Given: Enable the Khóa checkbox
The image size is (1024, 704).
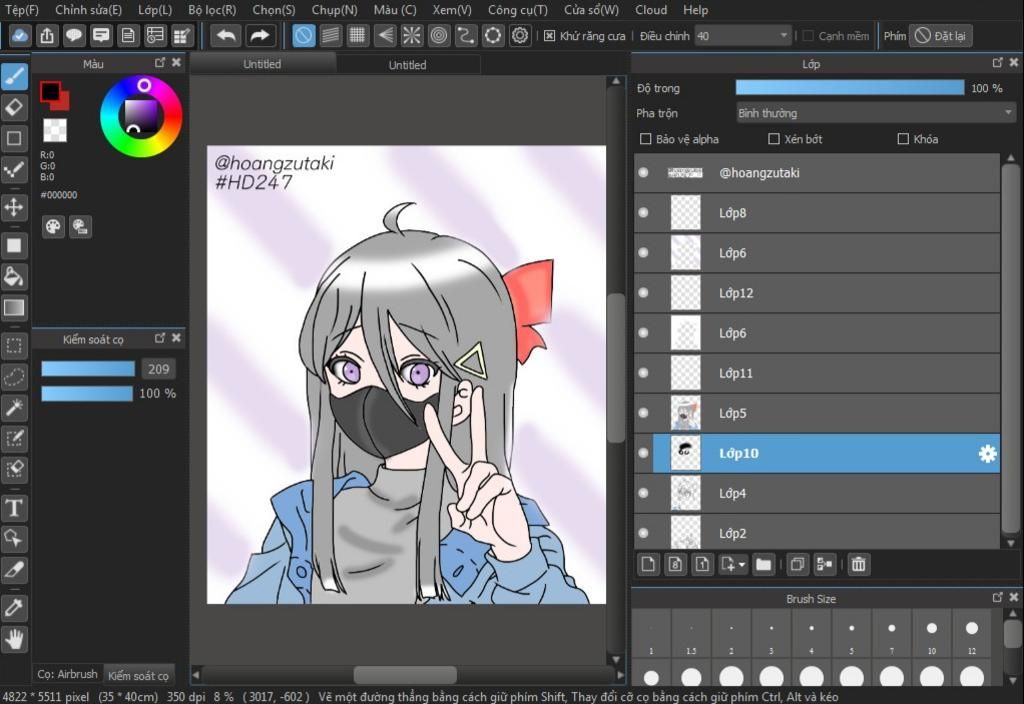Looking at the screenshot, I should point(903,139).
